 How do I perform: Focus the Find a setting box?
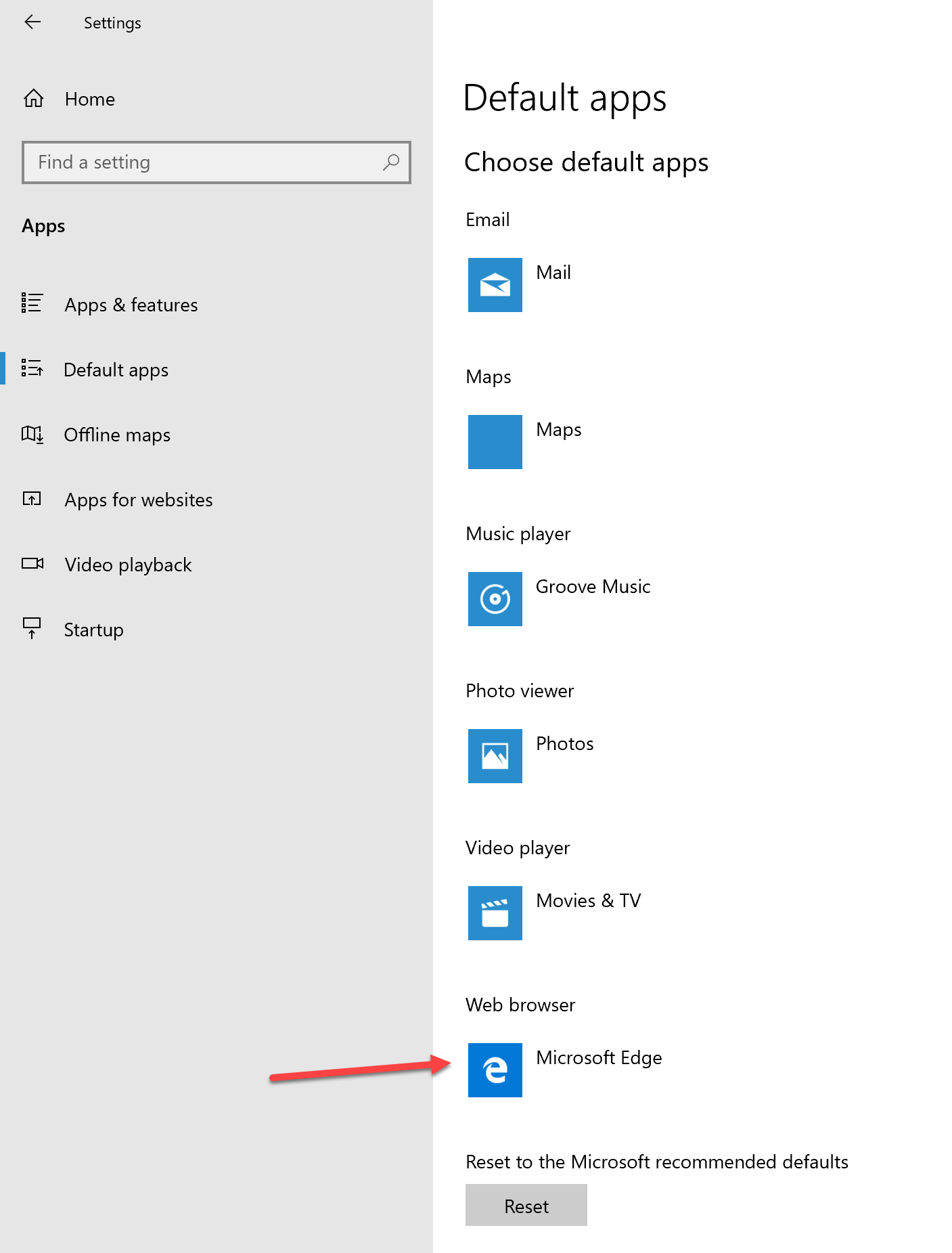click(x=217, y=162)
